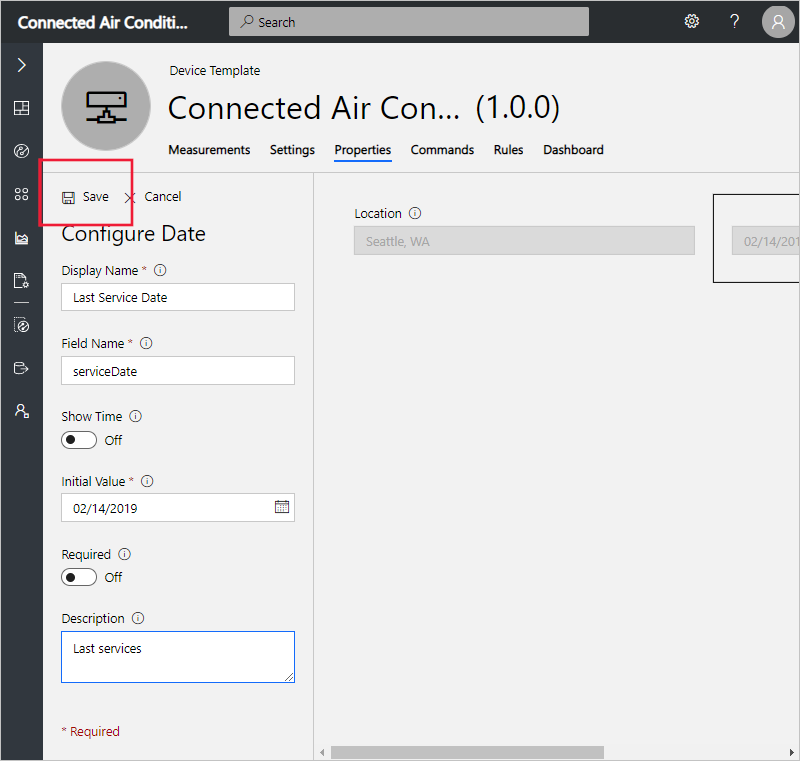
Task: Edit the serviceDate Field Name input
Action: [178, 371]
